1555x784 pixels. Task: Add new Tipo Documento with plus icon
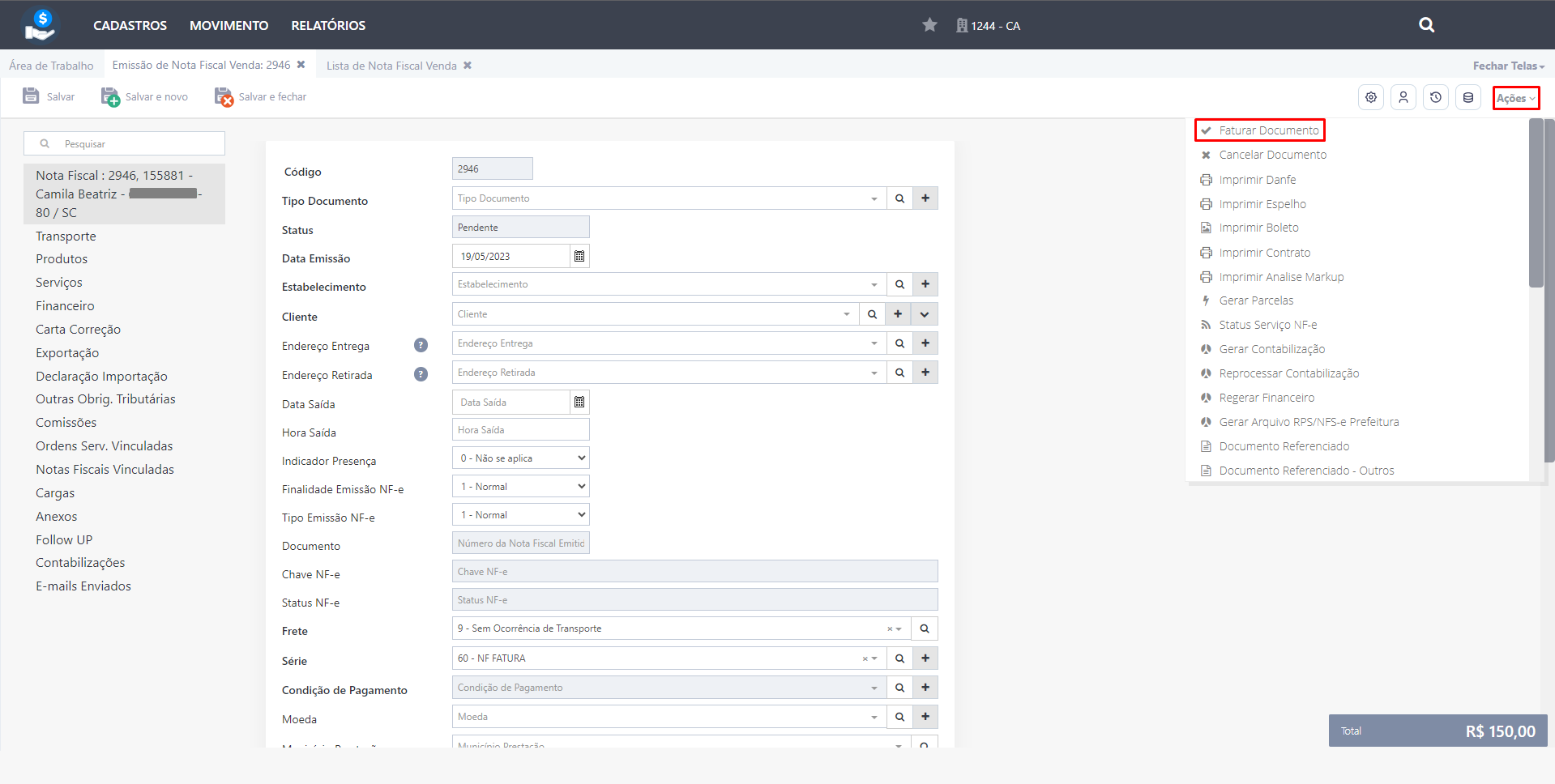(925, 198)
